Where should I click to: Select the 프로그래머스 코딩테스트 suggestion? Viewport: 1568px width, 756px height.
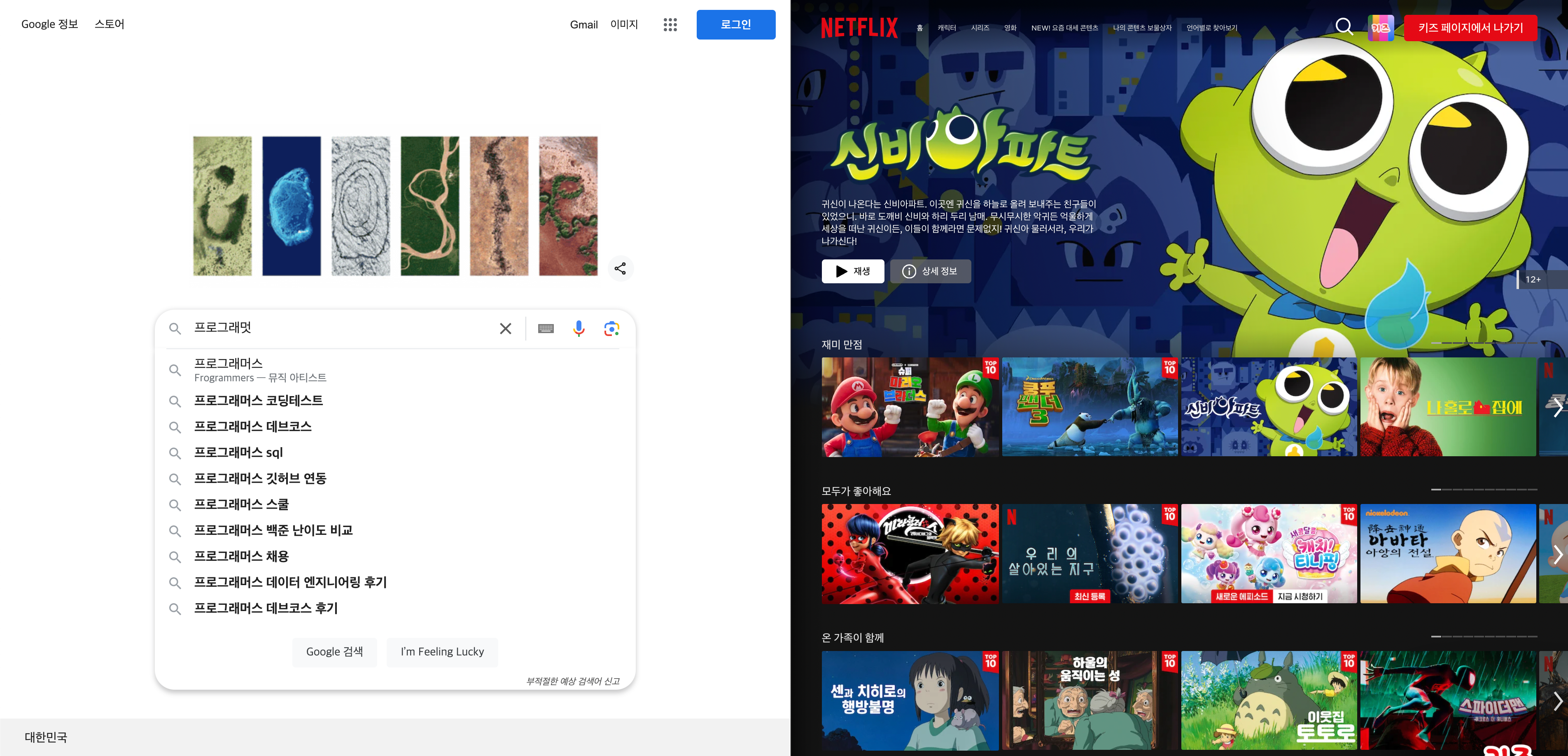(x=258, y=401)
